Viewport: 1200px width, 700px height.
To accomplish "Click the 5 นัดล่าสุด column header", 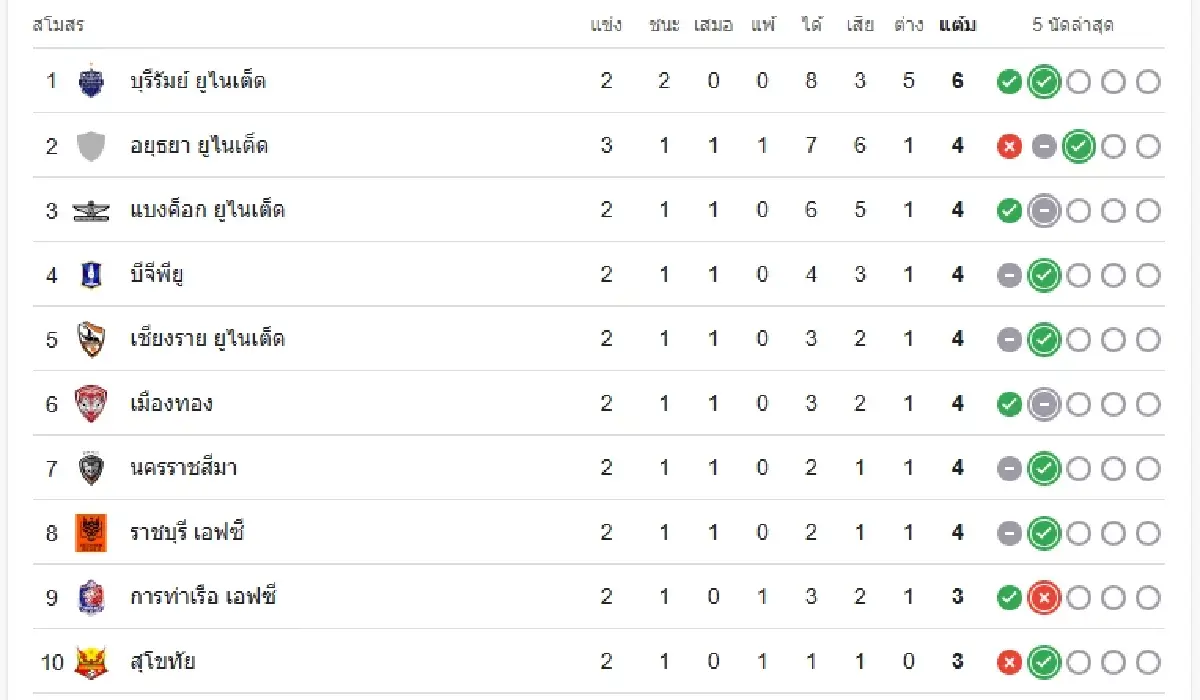I will (1073, 25).
